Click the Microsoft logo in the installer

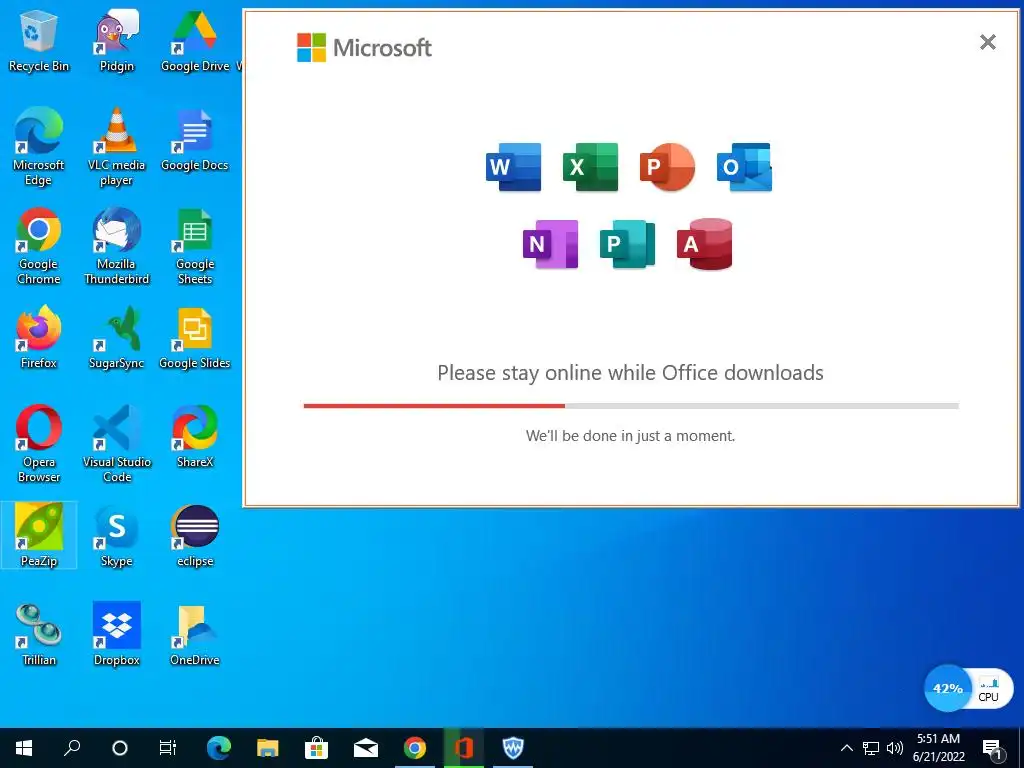pos(364,48)
